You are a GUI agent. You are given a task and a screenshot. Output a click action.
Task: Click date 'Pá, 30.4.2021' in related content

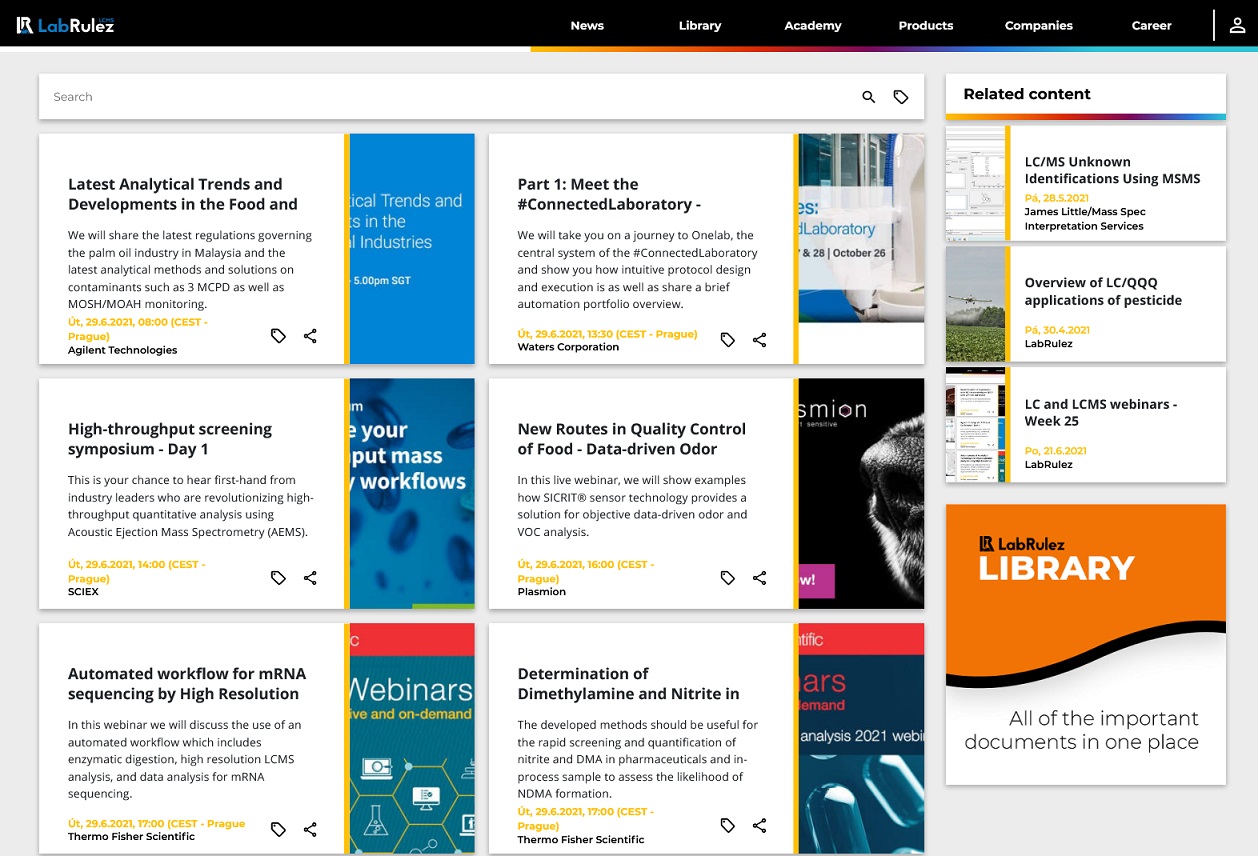pos(1057,330)
